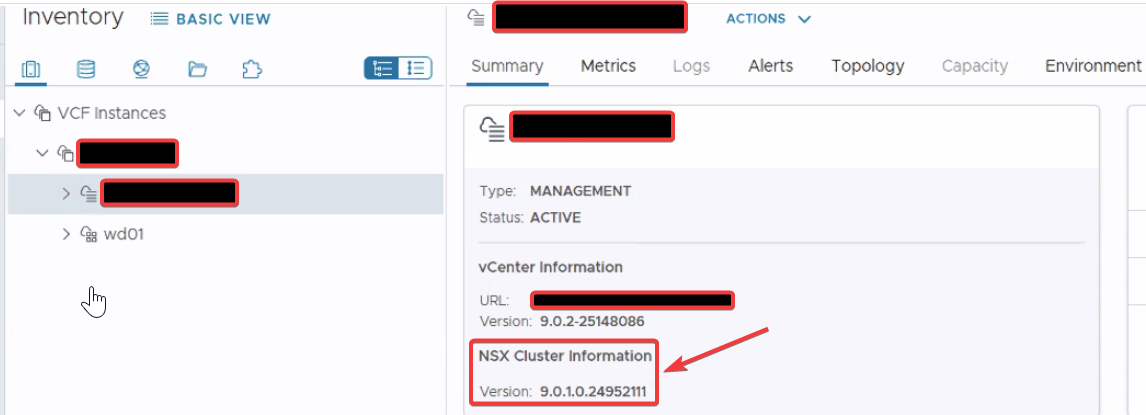Click the VCF Instances cloud icon
Image resolution: width=1146 pixels, height=415 pixels.
click(42, 114)
